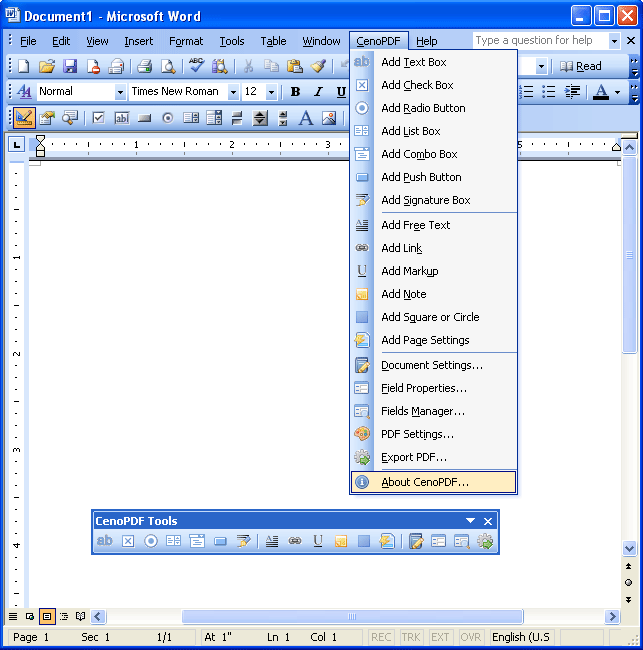Viewport: 643px width, 650px height.
Task: Click the Export PDF gear icon in CenoPDF Tools
Action: 485,541
